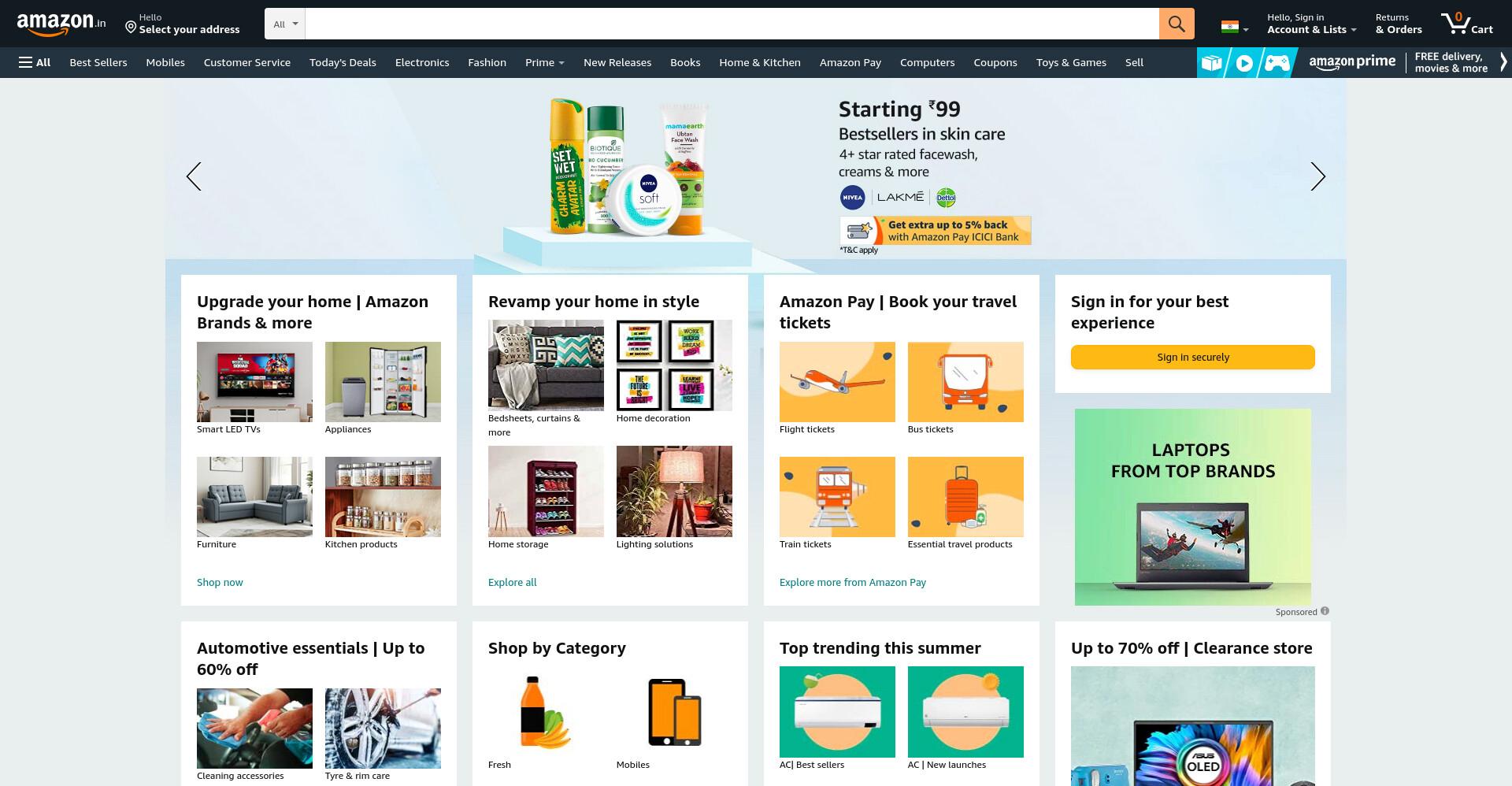
Task: Click the Clearance store OLED laptop image
Action: coord(1193,726)
